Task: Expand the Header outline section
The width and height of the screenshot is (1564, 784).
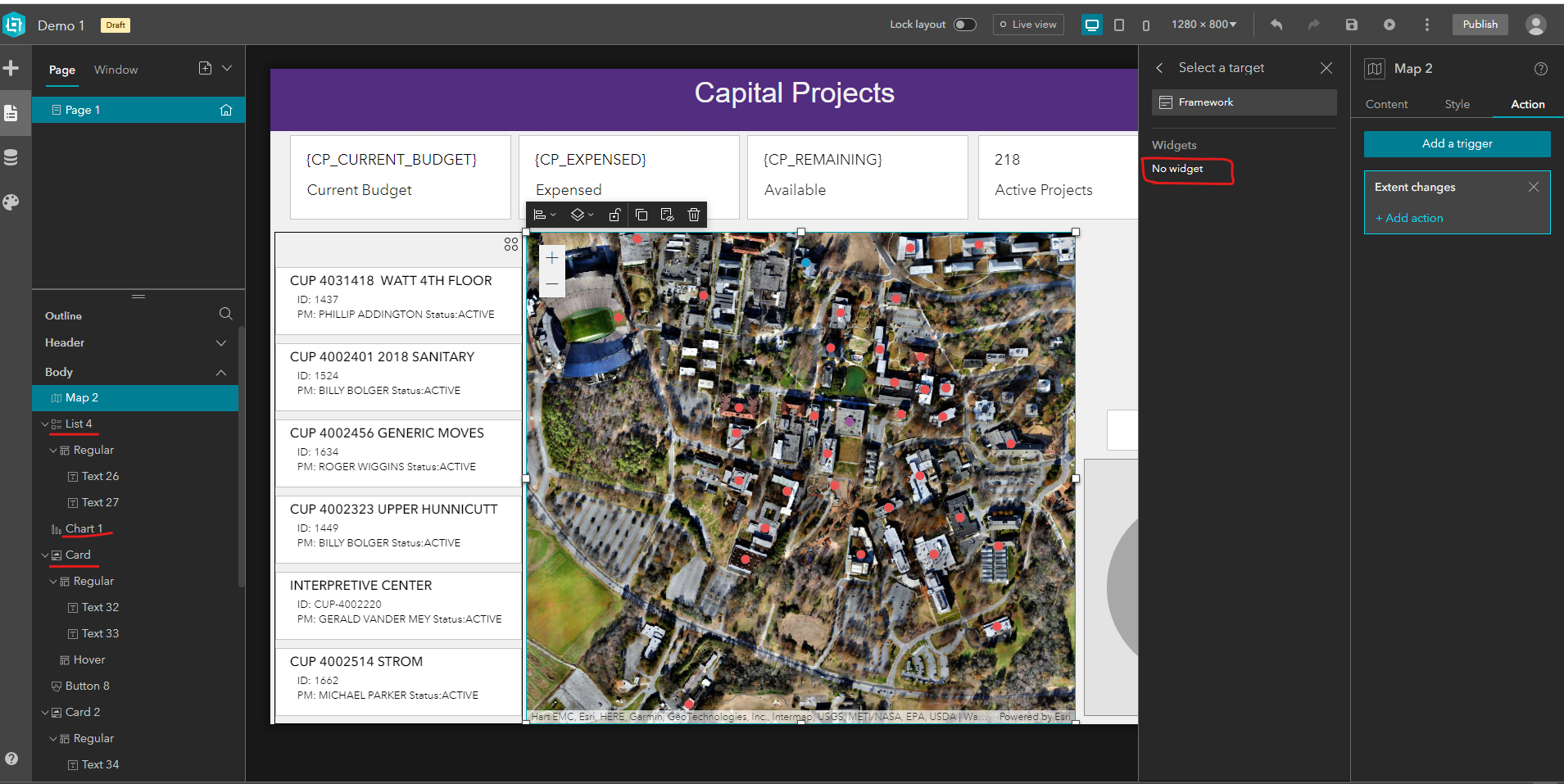Action: pos(221,342)
